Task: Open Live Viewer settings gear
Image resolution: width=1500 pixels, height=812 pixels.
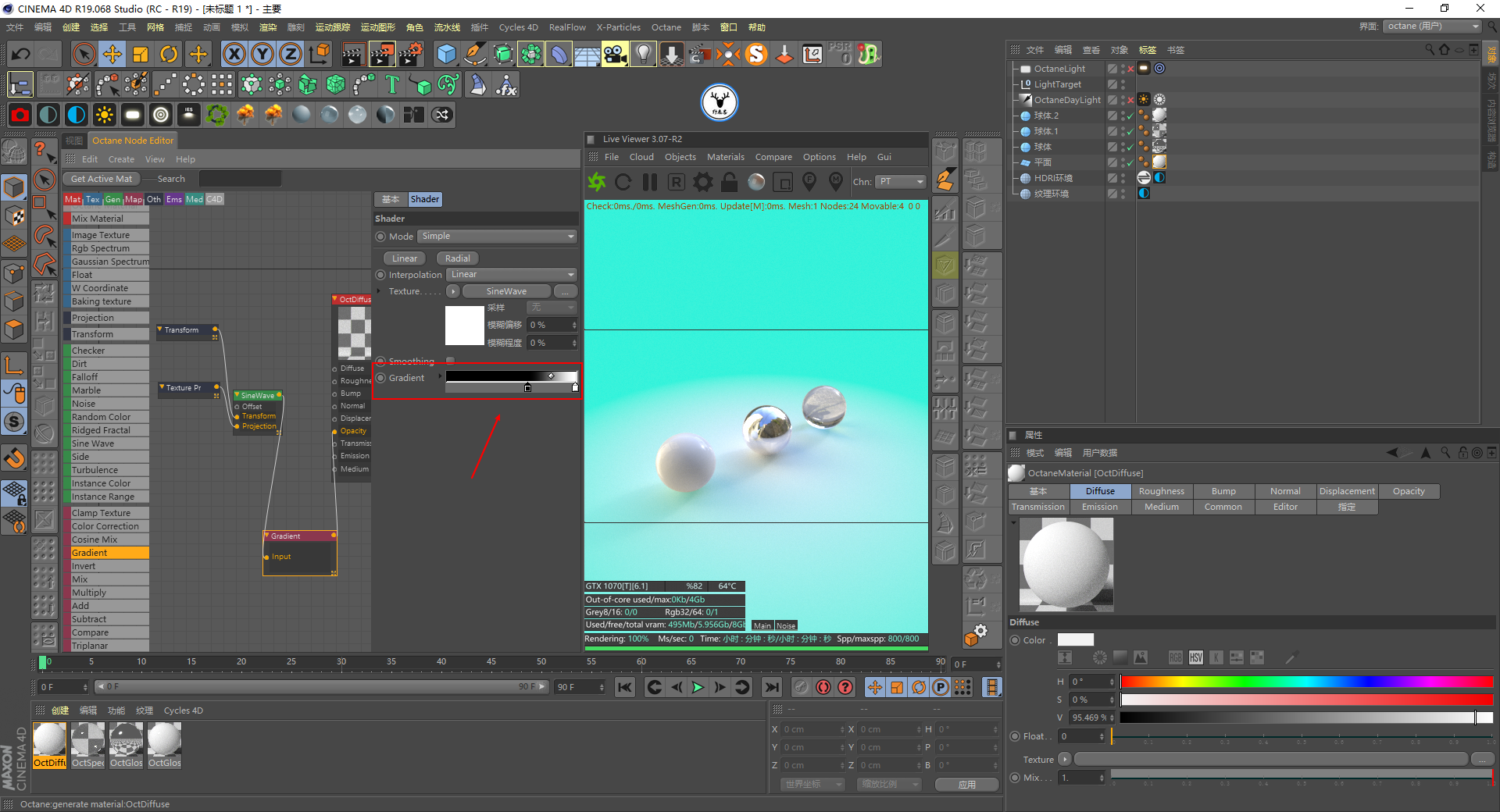Action: click(702, 182)
